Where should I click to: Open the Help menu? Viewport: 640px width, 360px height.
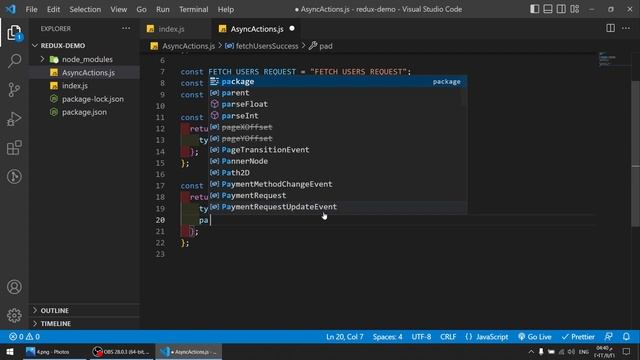point(226,9)
